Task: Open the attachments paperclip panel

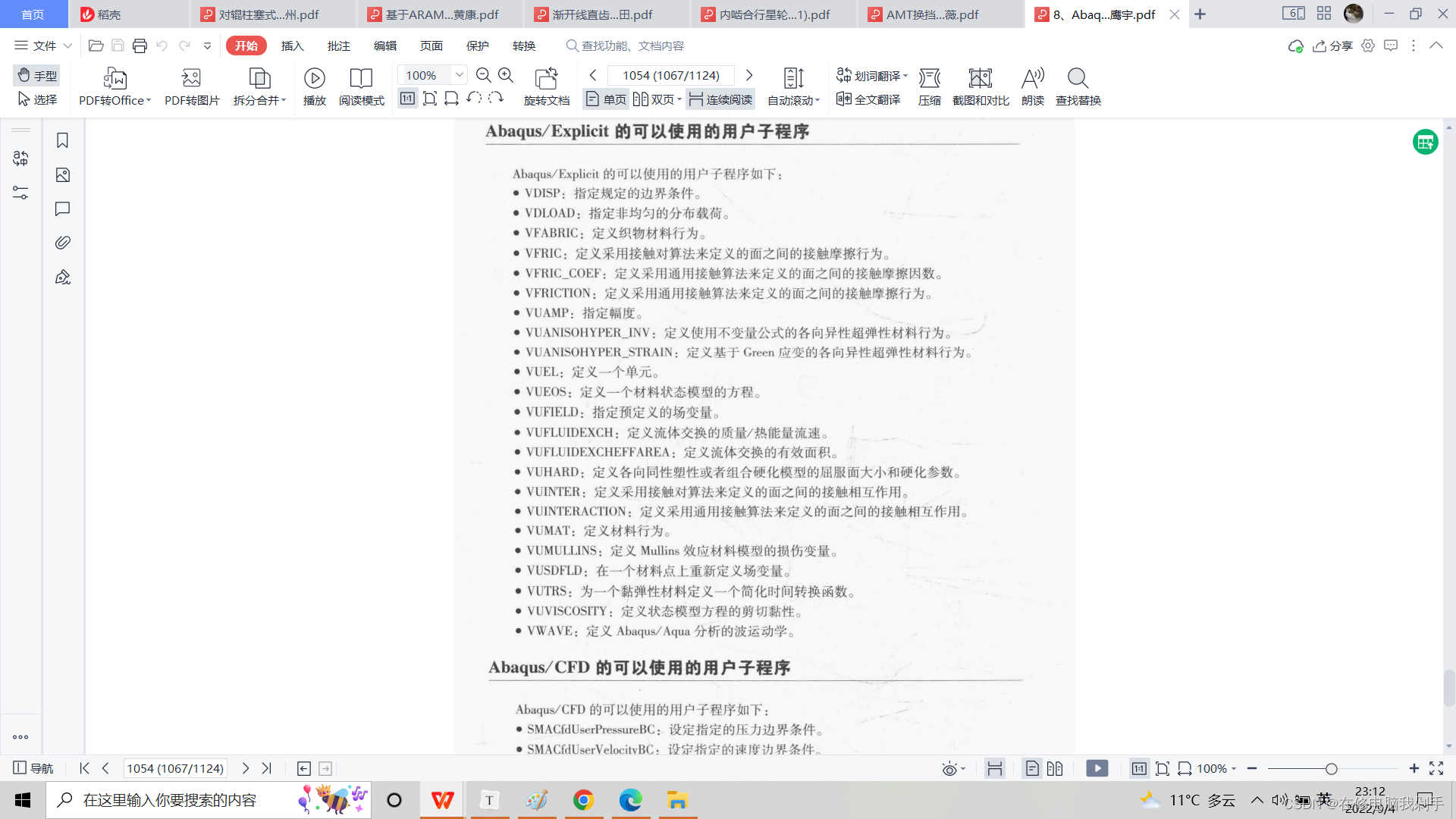Action: [x=63, y=243]
